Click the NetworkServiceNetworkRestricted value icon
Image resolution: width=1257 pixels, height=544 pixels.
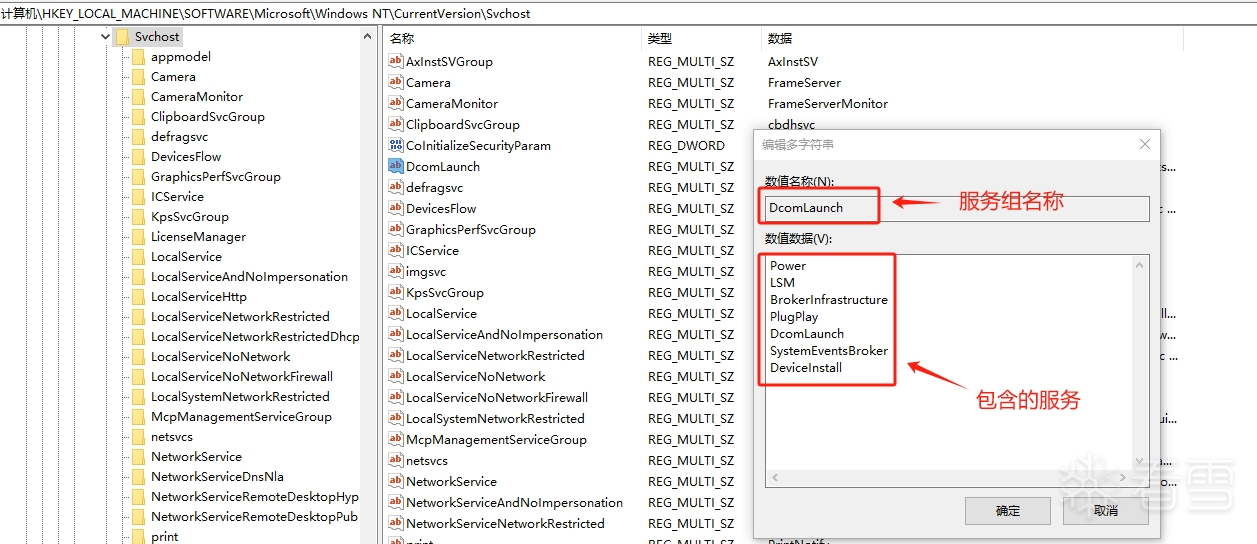[395, 523]
